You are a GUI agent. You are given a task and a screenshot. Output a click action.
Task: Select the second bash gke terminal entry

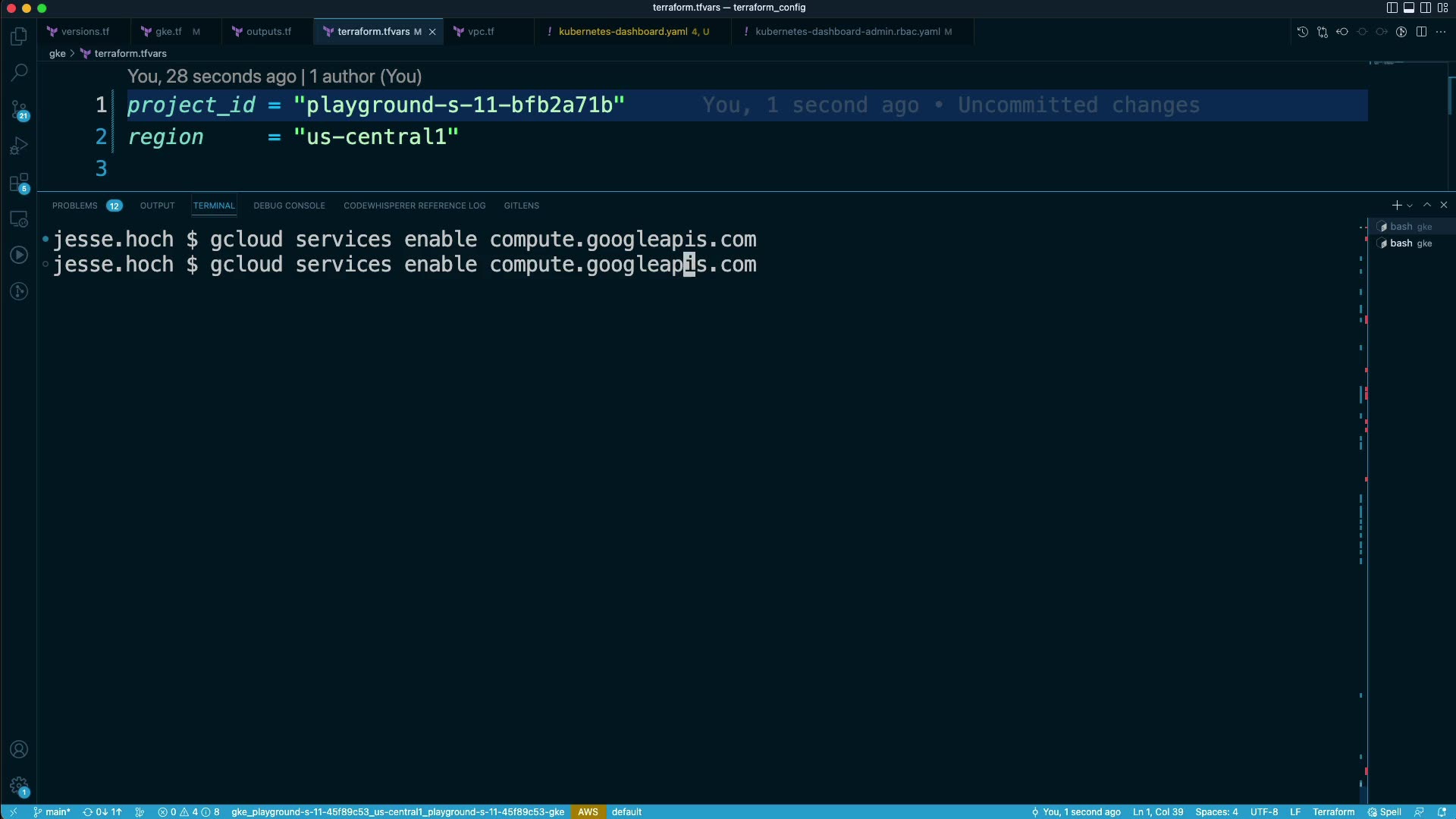[1410, 243]
